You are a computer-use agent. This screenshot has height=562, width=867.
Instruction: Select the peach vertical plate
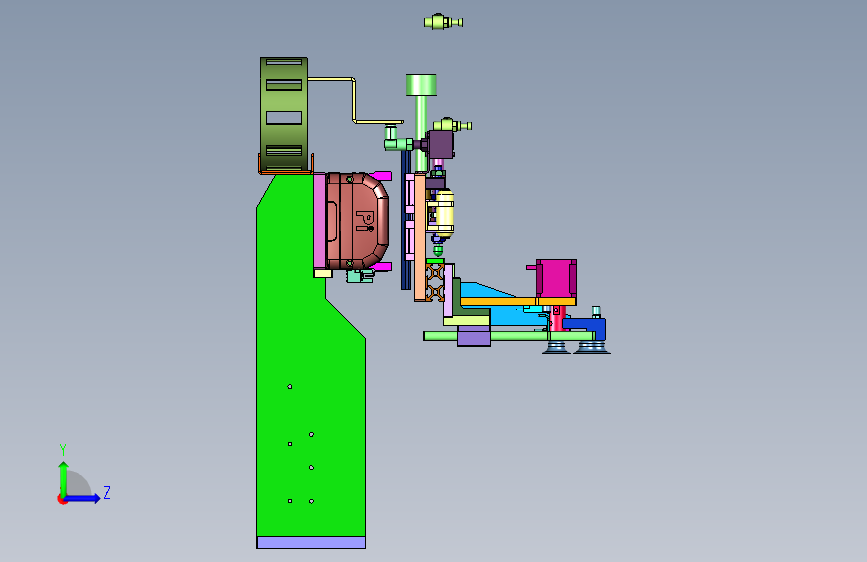420,238
